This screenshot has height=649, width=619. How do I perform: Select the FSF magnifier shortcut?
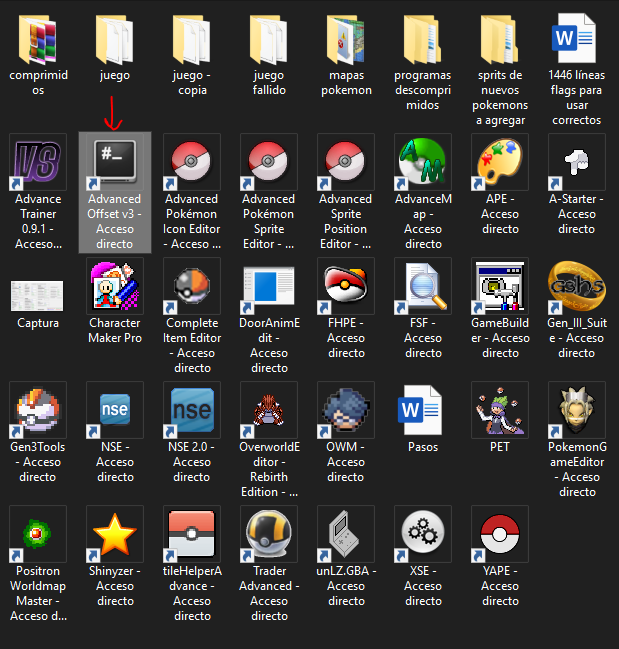click(x=423, y=286)
